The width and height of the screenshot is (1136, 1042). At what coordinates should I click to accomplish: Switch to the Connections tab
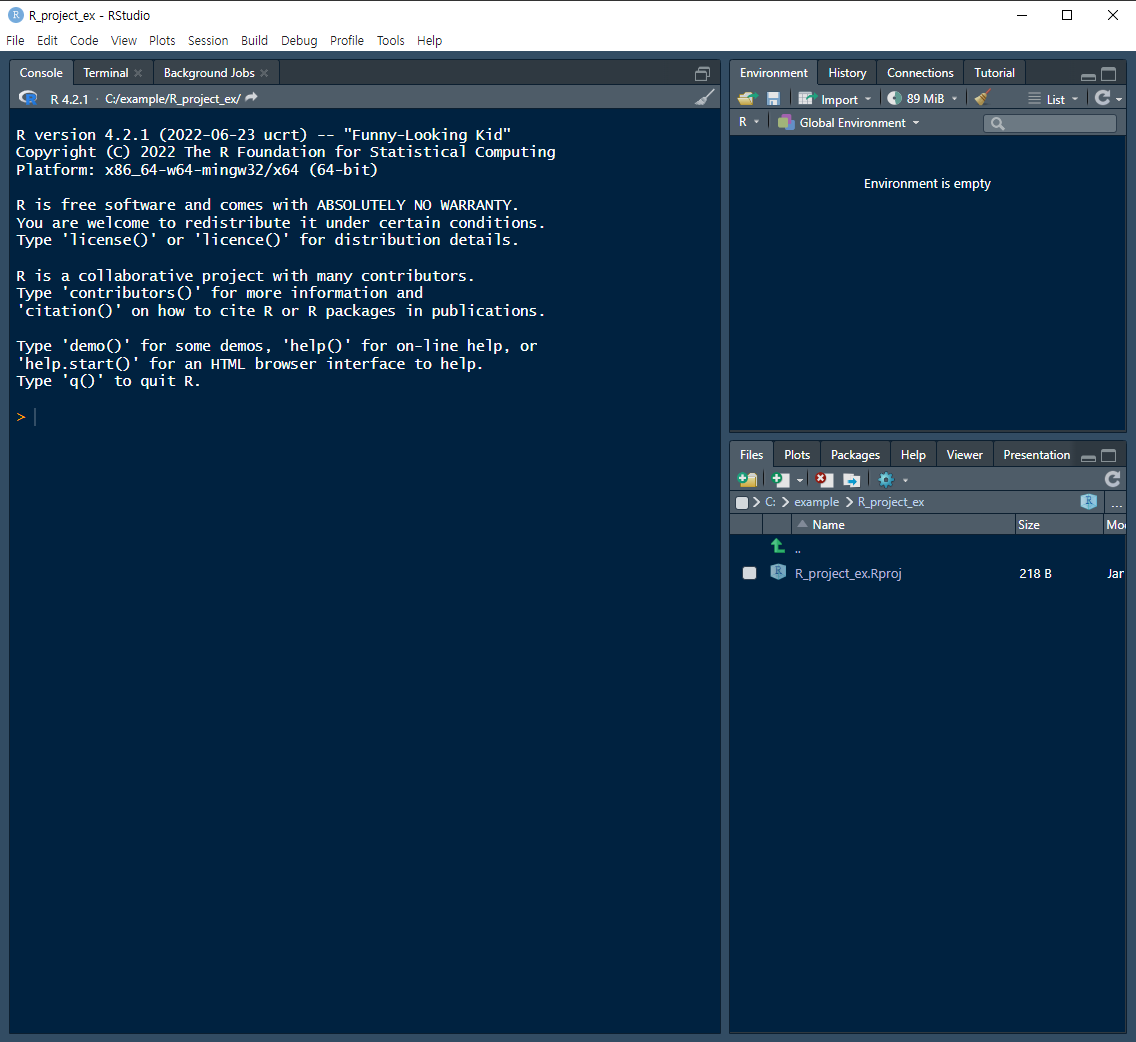point(920,73)
